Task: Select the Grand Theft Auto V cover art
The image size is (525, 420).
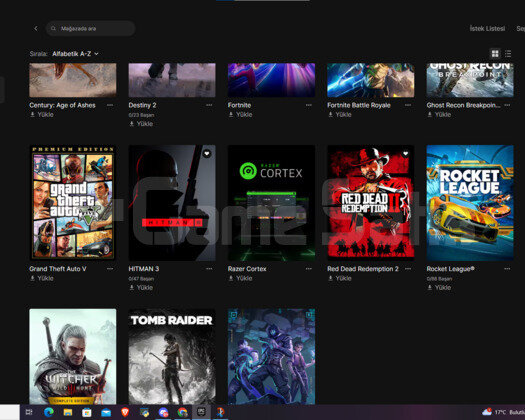Action: click(x=73, y=203)
